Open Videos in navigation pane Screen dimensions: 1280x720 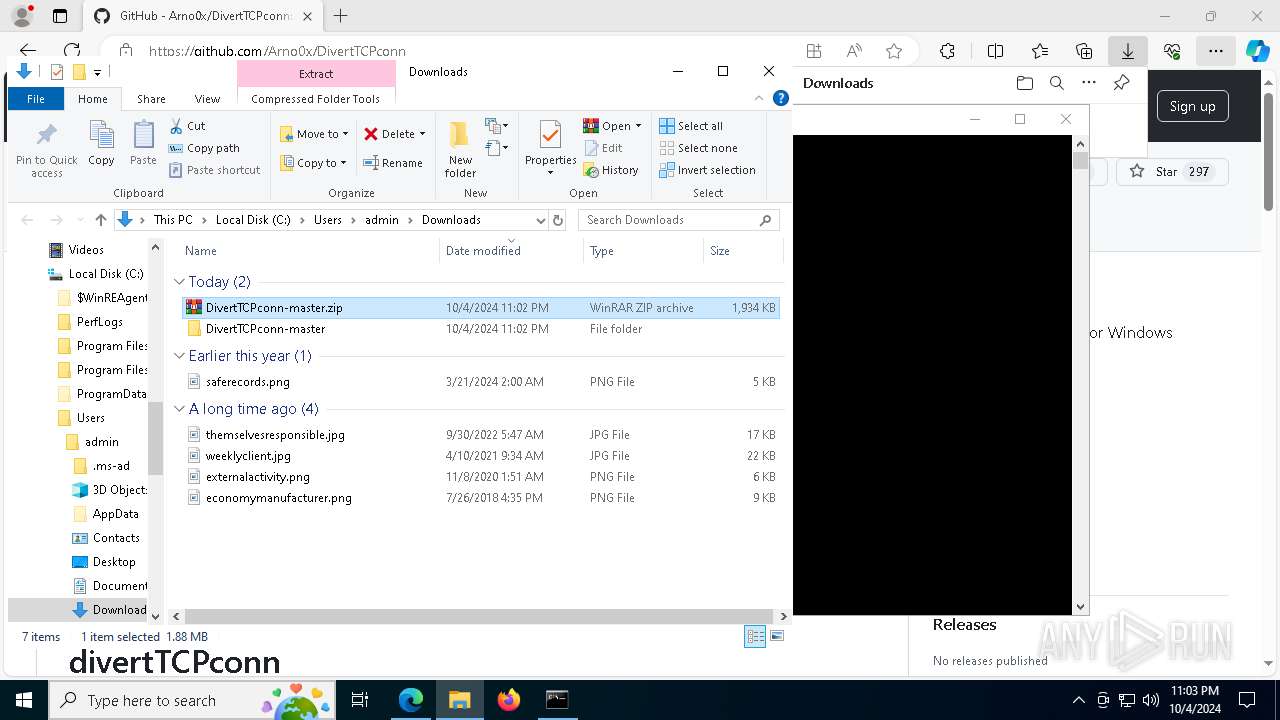click(86, 250)
